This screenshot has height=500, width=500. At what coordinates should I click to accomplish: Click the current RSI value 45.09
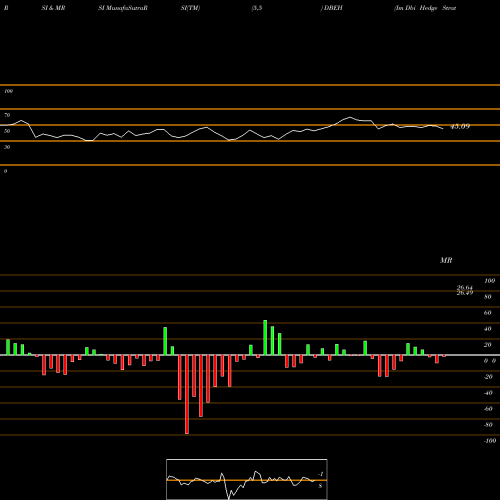(460, 126)
